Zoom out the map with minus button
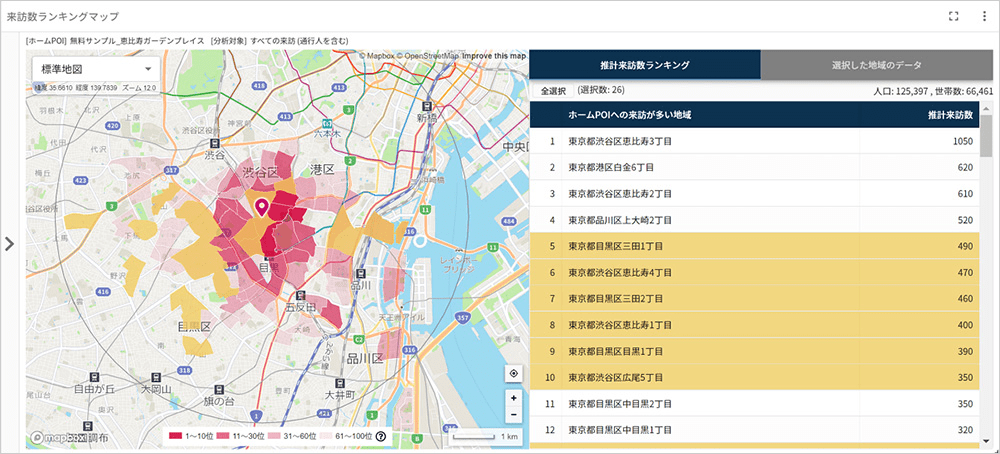The height and width of the screenshot is (454, 1000). click(x=513, y=414)
